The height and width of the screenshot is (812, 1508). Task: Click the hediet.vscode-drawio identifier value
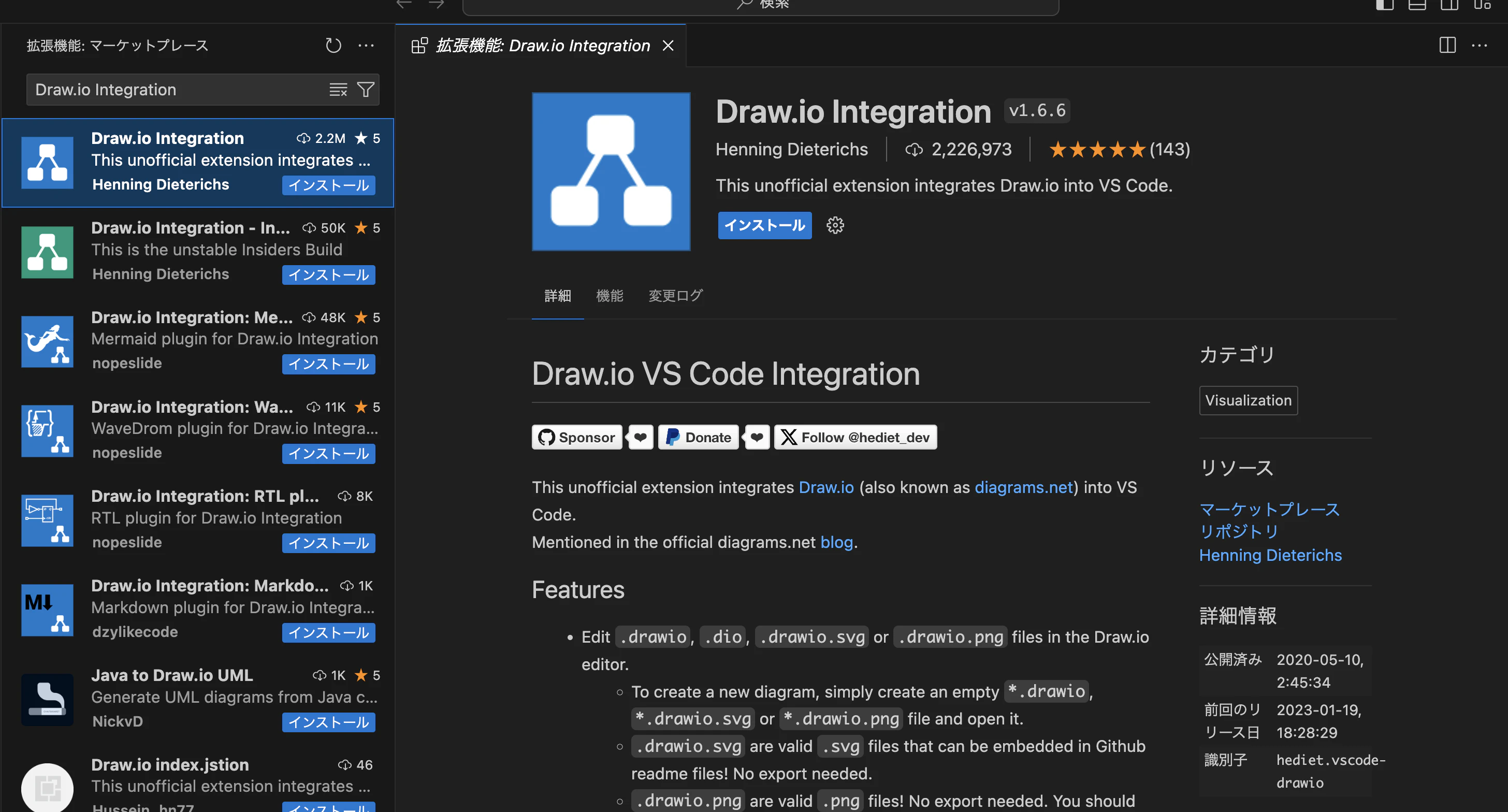(1331, 772)
